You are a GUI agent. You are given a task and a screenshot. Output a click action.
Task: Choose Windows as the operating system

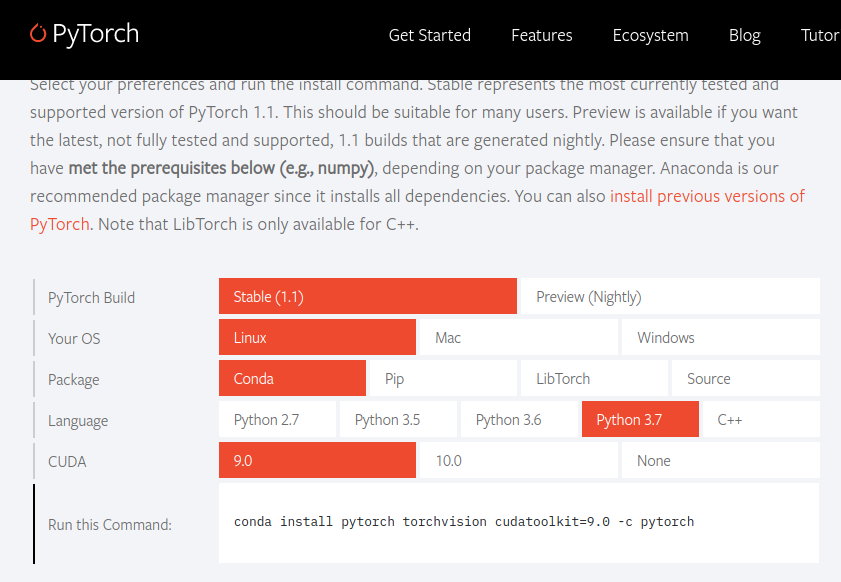click(720, 337)
